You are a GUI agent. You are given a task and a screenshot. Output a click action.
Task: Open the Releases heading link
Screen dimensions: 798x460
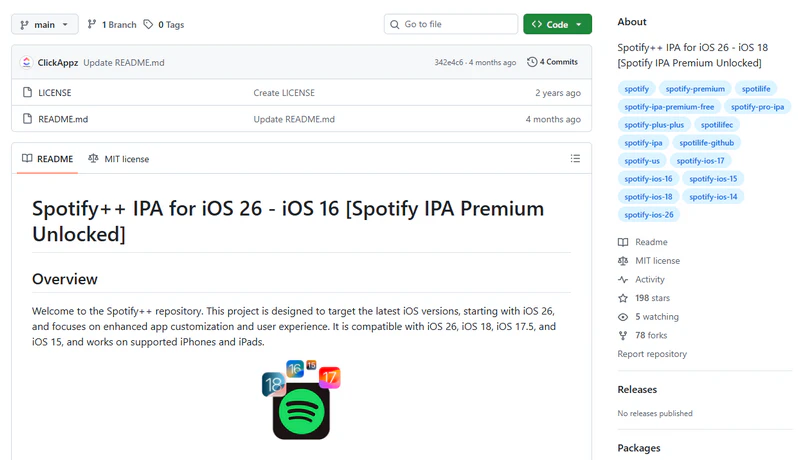pyautogui.click(x=637, y=389)
